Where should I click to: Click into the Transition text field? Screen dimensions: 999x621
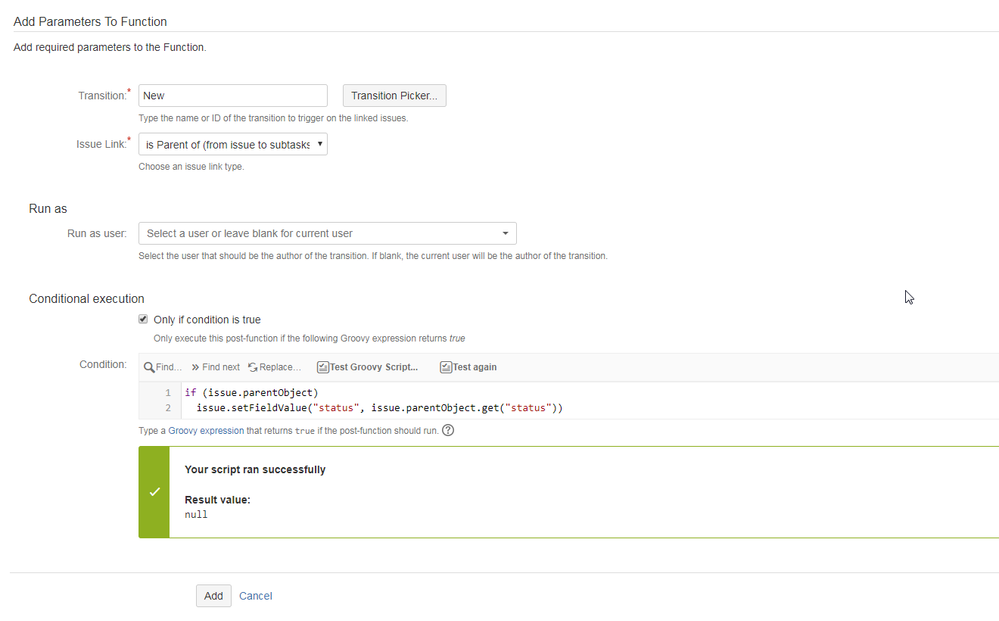pyautogui.click(x=233, y=96)
